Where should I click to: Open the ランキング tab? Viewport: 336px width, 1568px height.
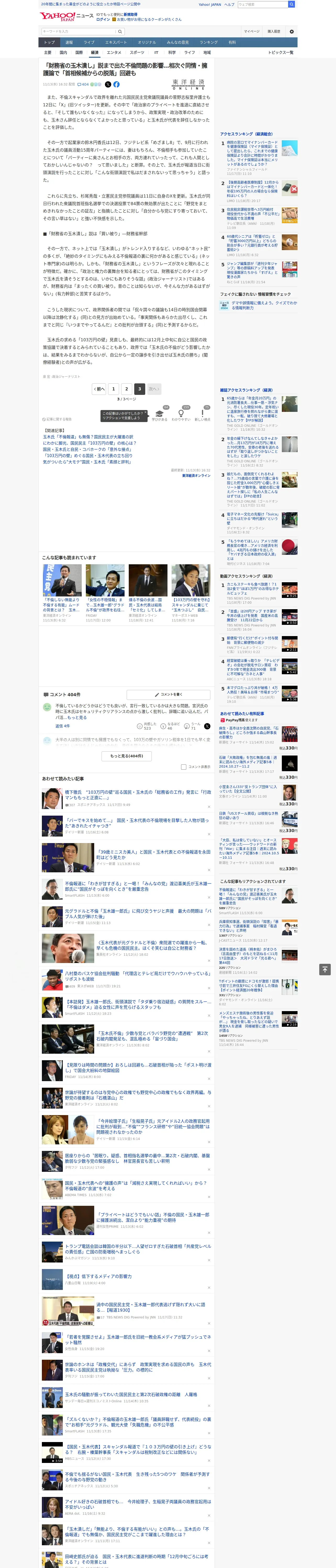(209, 42)
